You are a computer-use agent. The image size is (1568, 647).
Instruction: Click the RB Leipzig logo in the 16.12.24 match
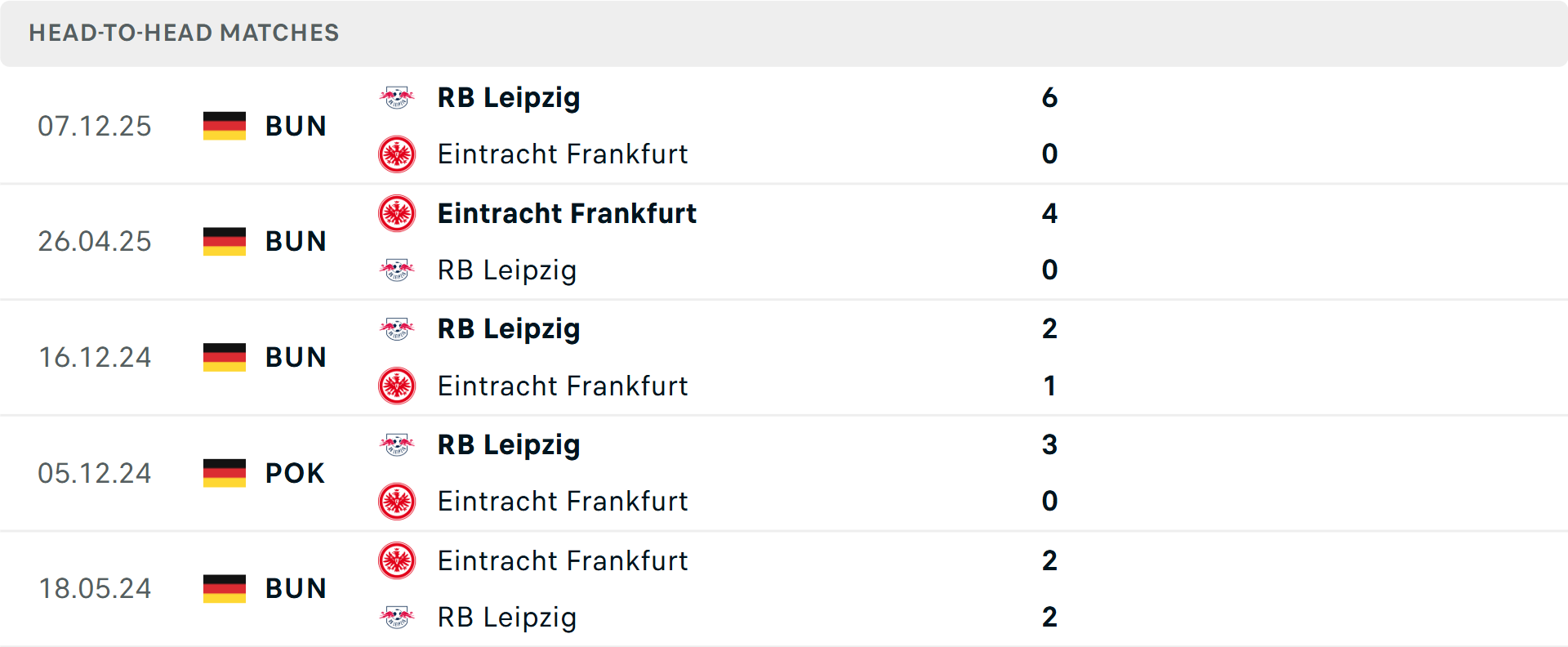click(397, 328)
